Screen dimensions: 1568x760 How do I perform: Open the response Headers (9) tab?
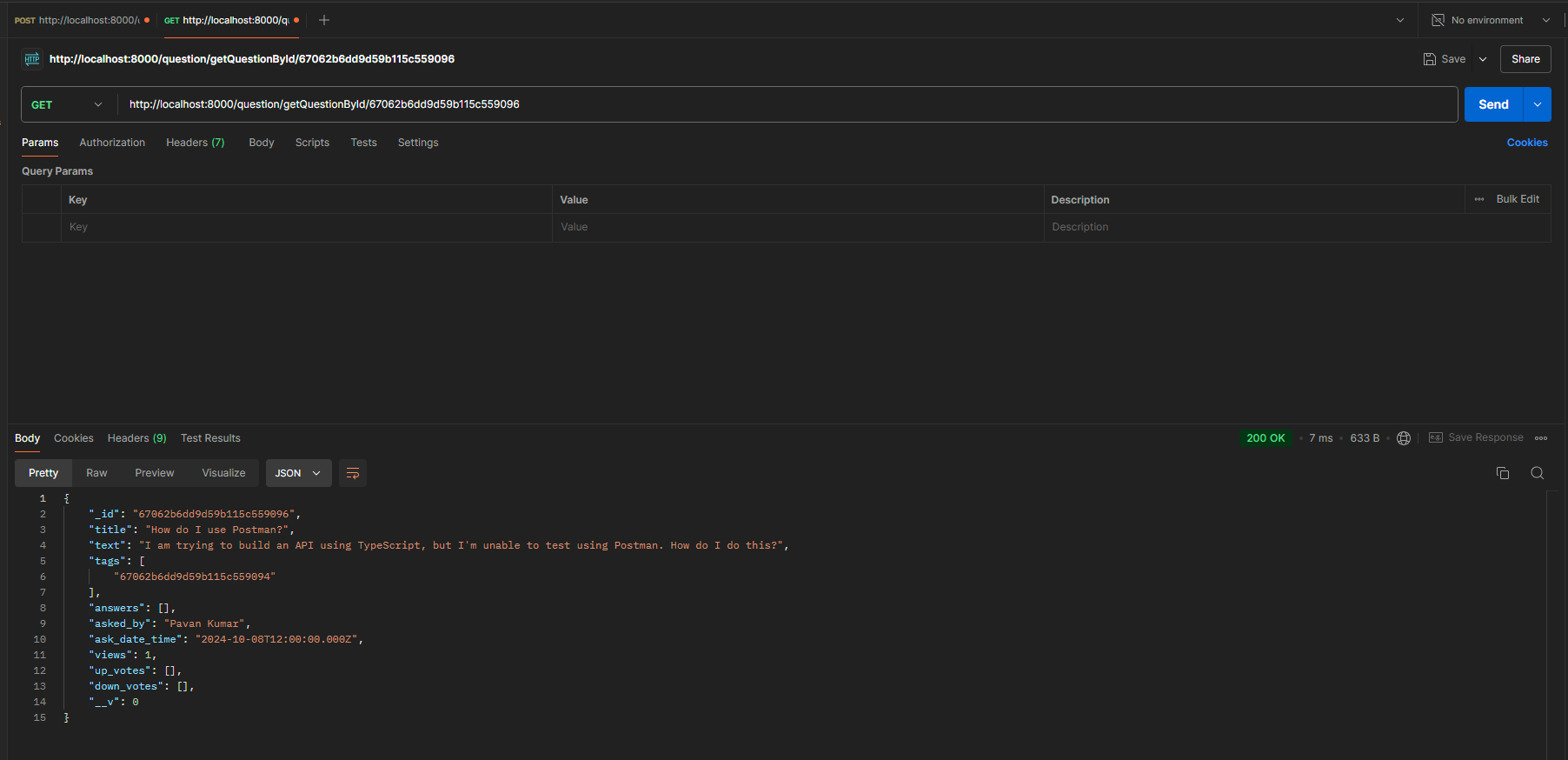(136, 438)
